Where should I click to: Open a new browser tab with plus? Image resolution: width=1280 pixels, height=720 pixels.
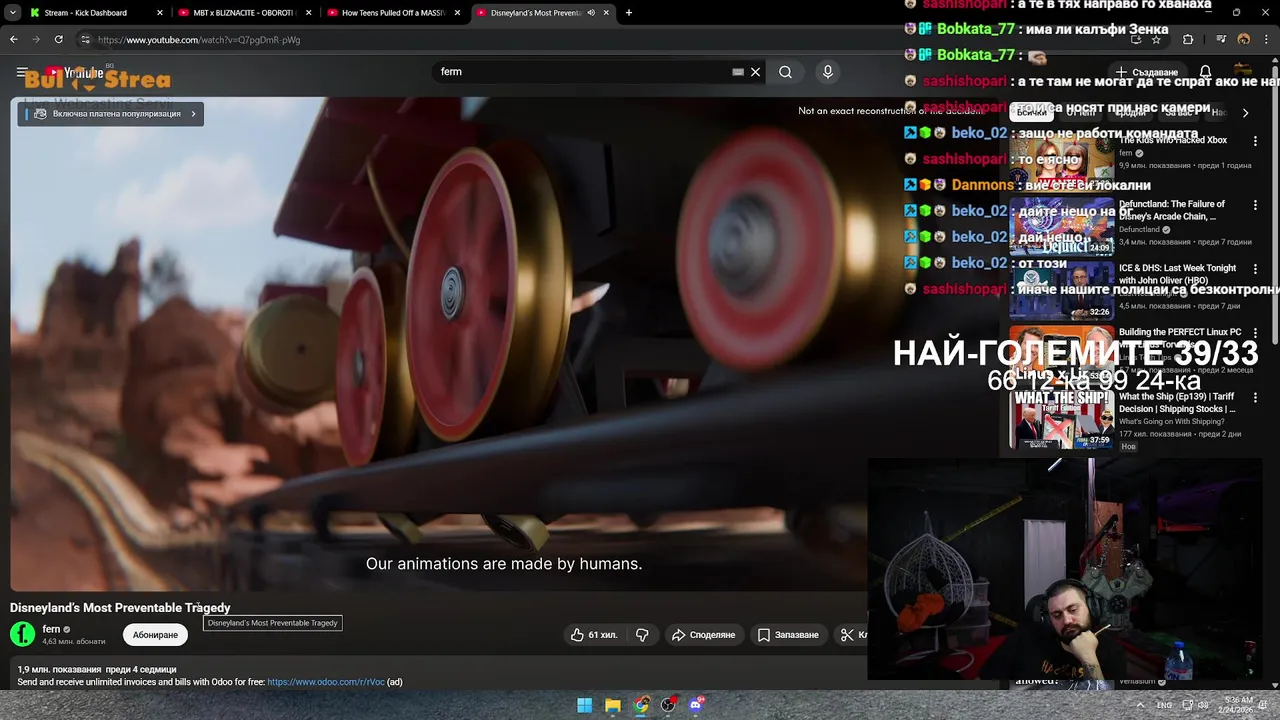click(x=629, y=13)
